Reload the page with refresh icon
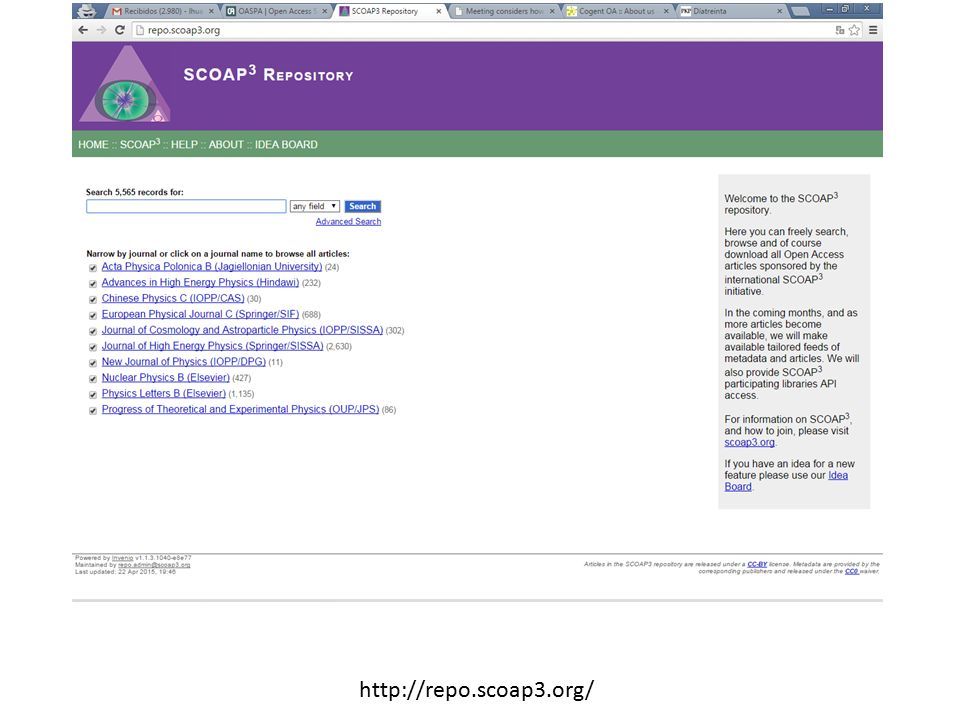This screenshot has height=720, width=960. click(120, 30)
